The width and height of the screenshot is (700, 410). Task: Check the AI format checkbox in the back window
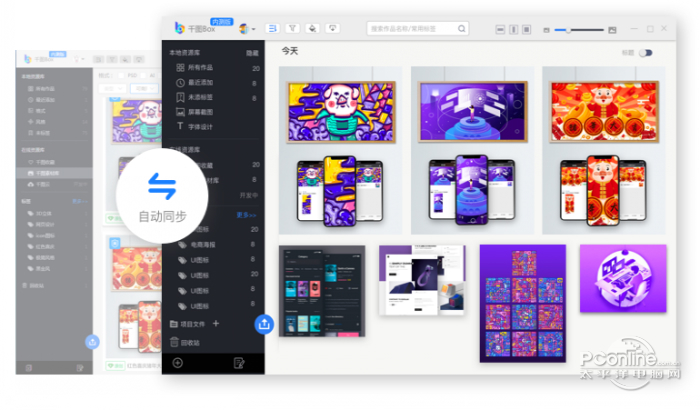(143, 75)
